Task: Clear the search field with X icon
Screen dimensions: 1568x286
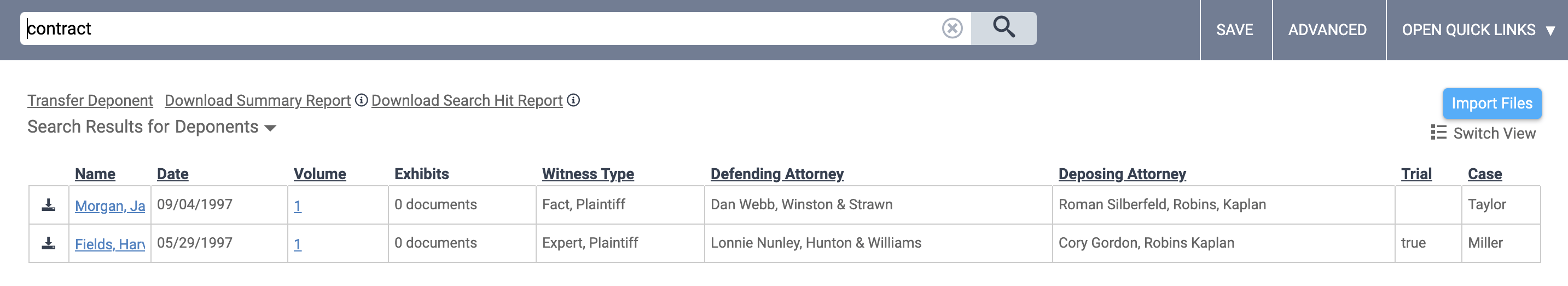Action: (952, 28)
